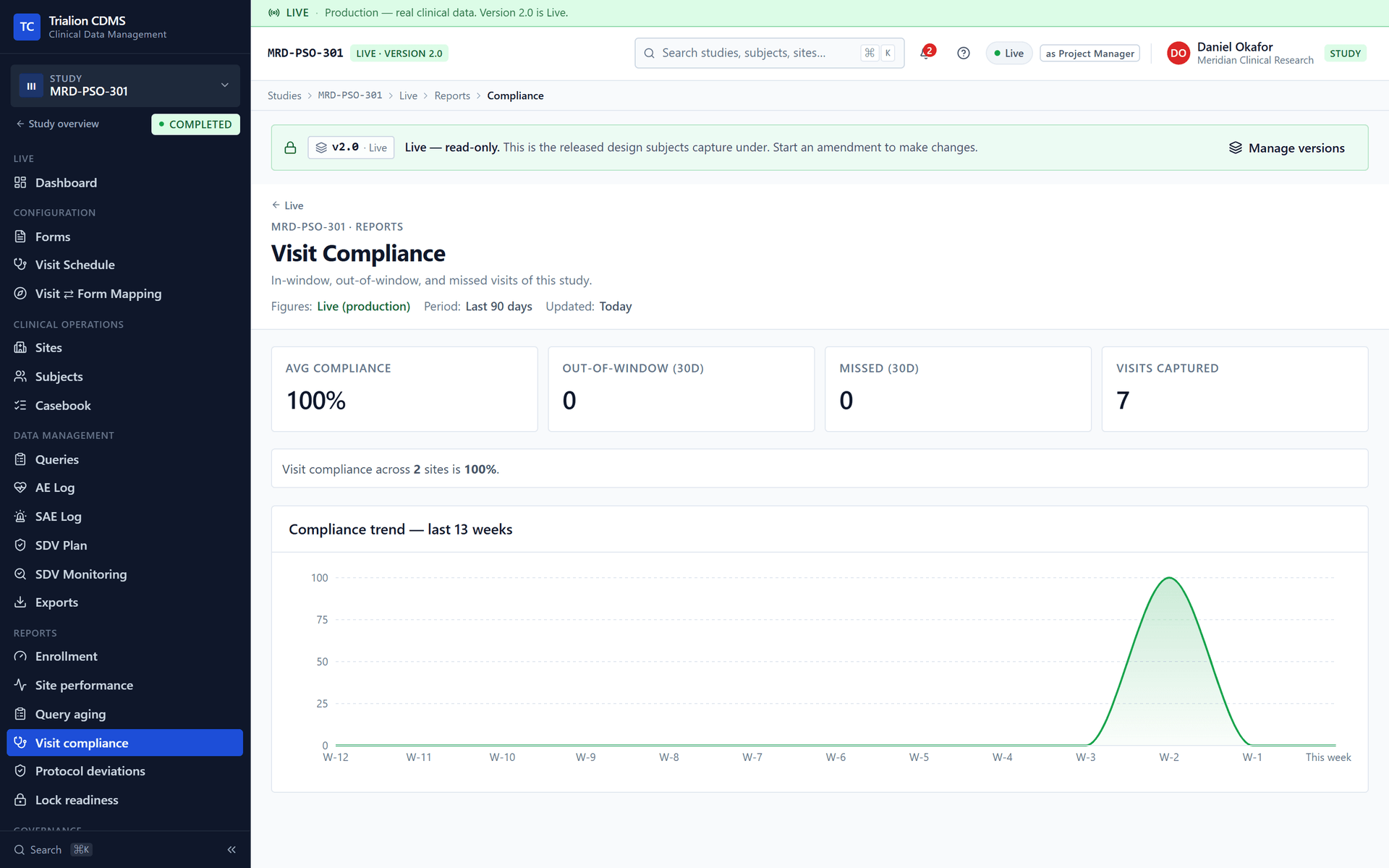
Task: Click the LIVE · VERSION 2.0 badge
Action: click(399, 54)
